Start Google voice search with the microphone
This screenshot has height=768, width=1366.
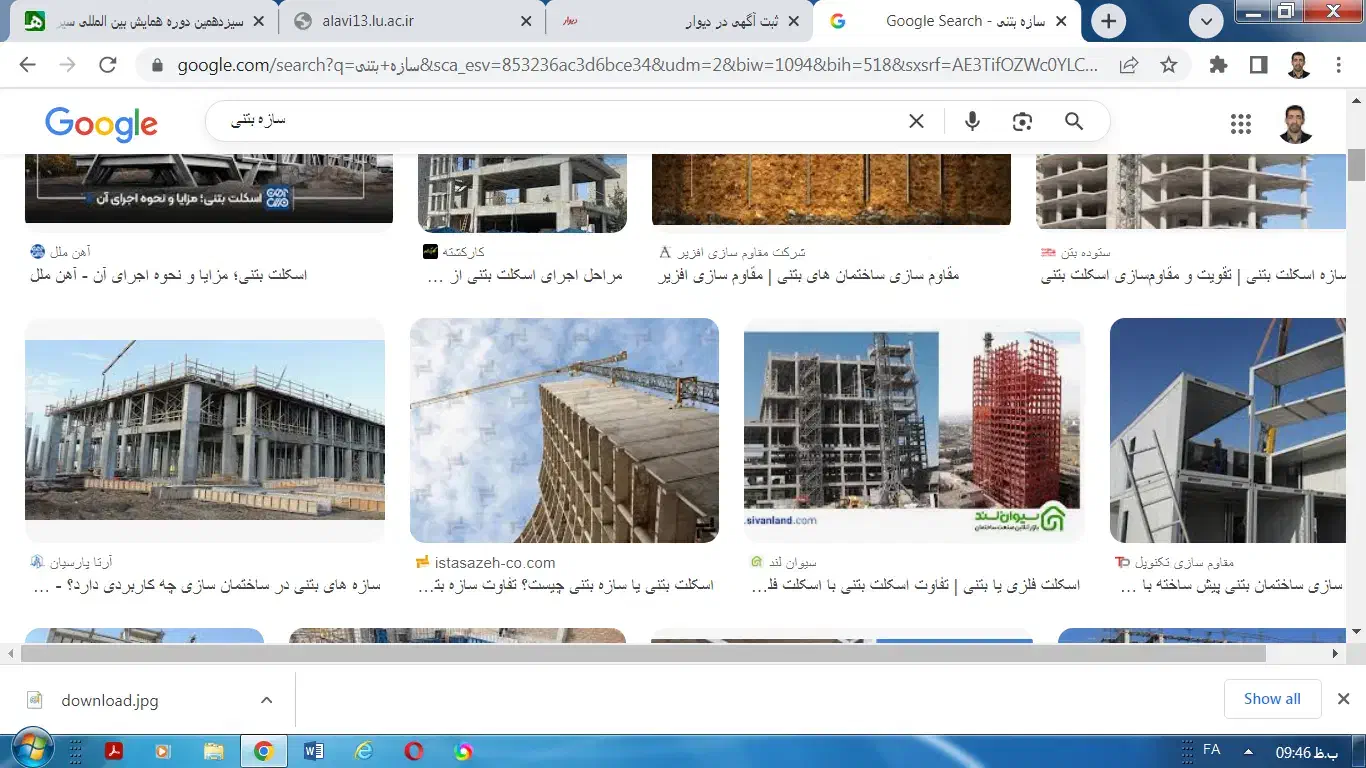click(972, 121)
